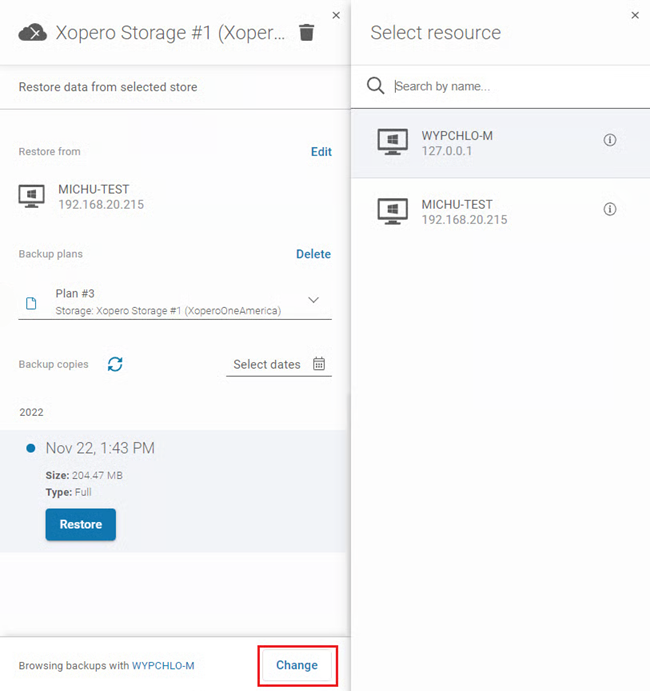Click the cloud storage icon in the header
This screenshot has height=691, width=650.
point(33,33)
